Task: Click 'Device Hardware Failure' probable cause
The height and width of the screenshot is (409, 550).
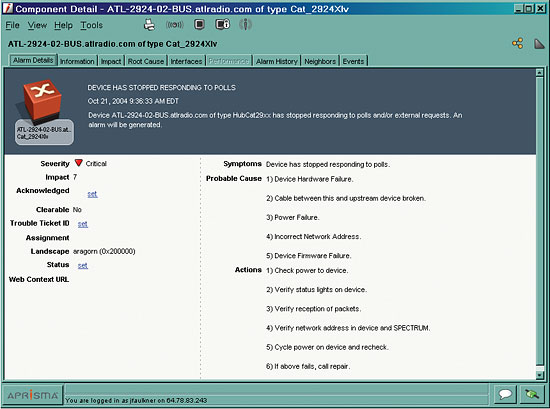Action: click(x=310, y=179)
